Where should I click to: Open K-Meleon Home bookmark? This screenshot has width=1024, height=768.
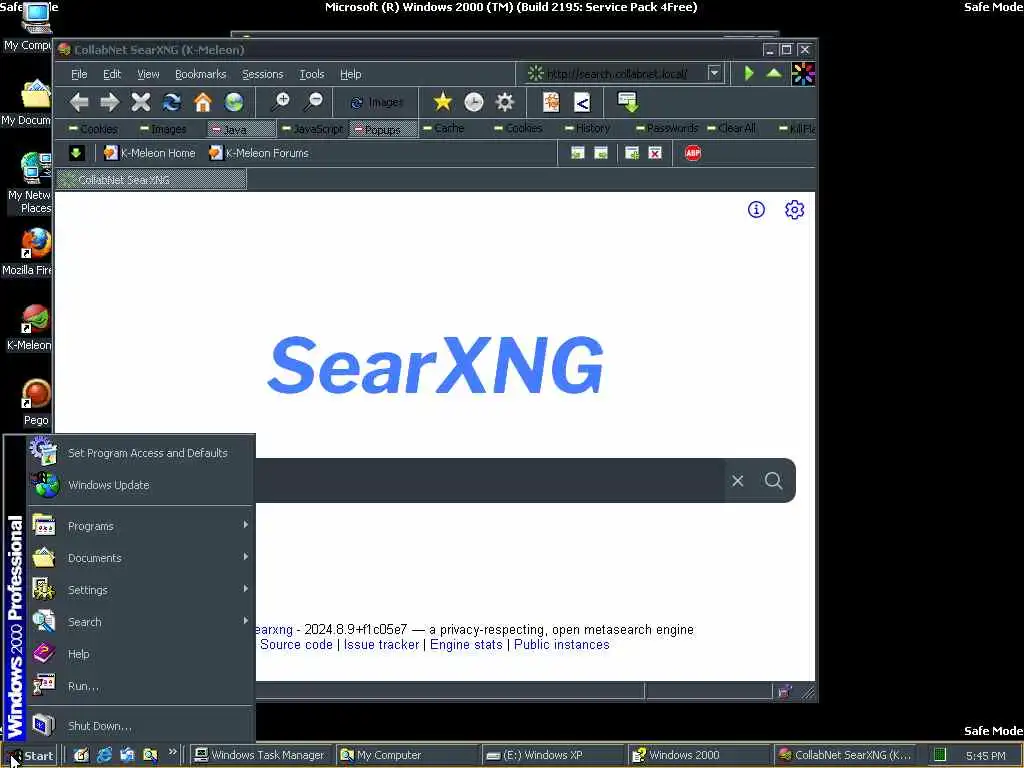click(150, 153)
